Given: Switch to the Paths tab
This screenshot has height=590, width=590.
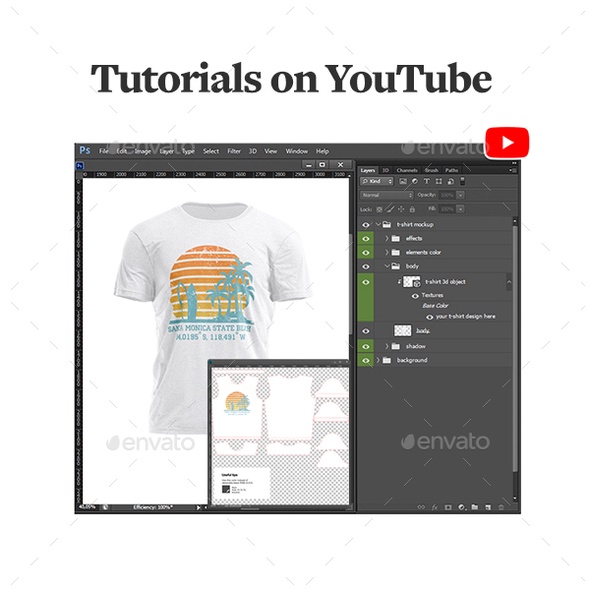Looking at the screenshot, I should [451, 170].
